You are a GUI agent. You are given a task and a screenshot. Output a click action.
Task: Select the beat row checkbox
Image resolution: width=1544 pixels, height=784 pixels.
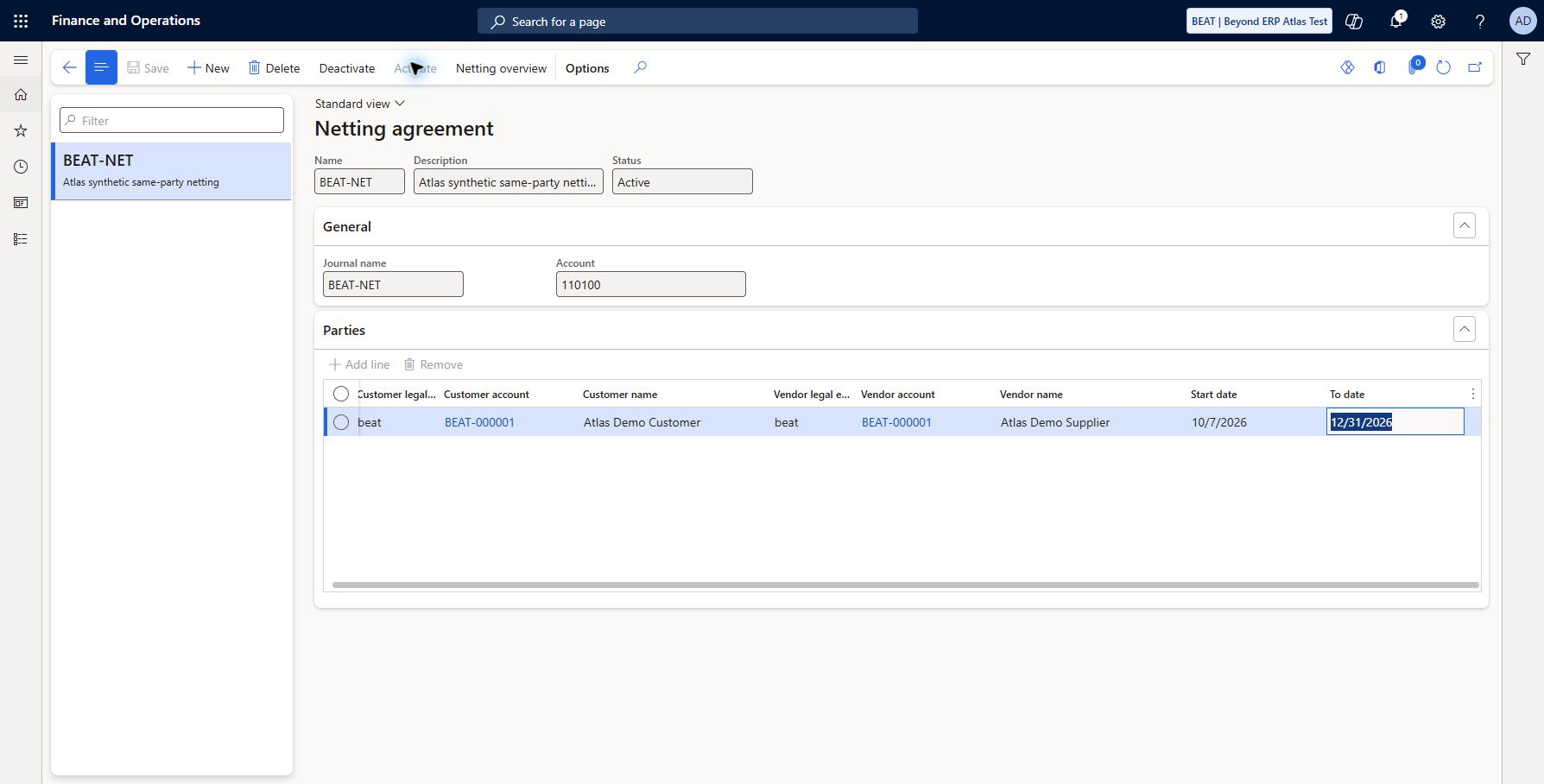(x=341, y=422)
